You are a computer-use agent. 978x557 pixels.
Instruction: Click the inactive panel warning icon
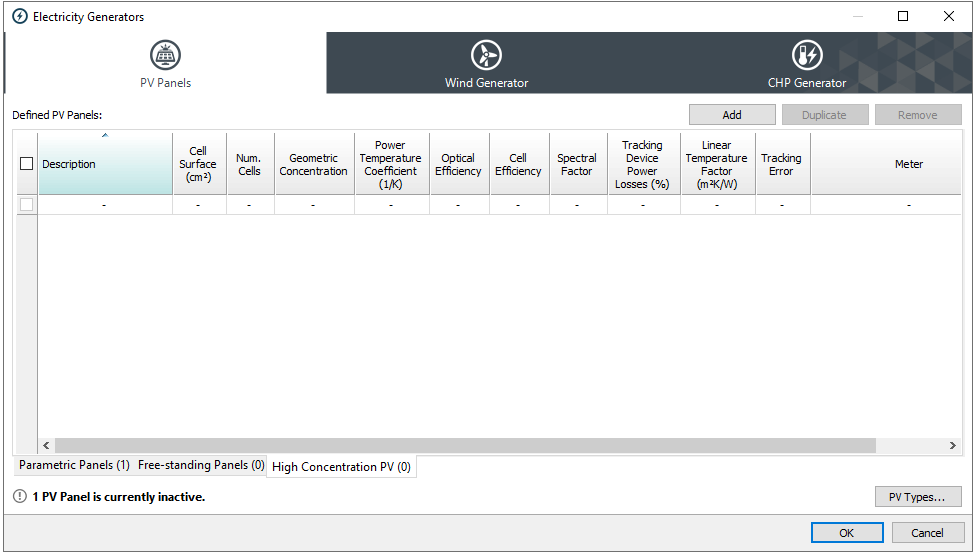pos(20,496)
